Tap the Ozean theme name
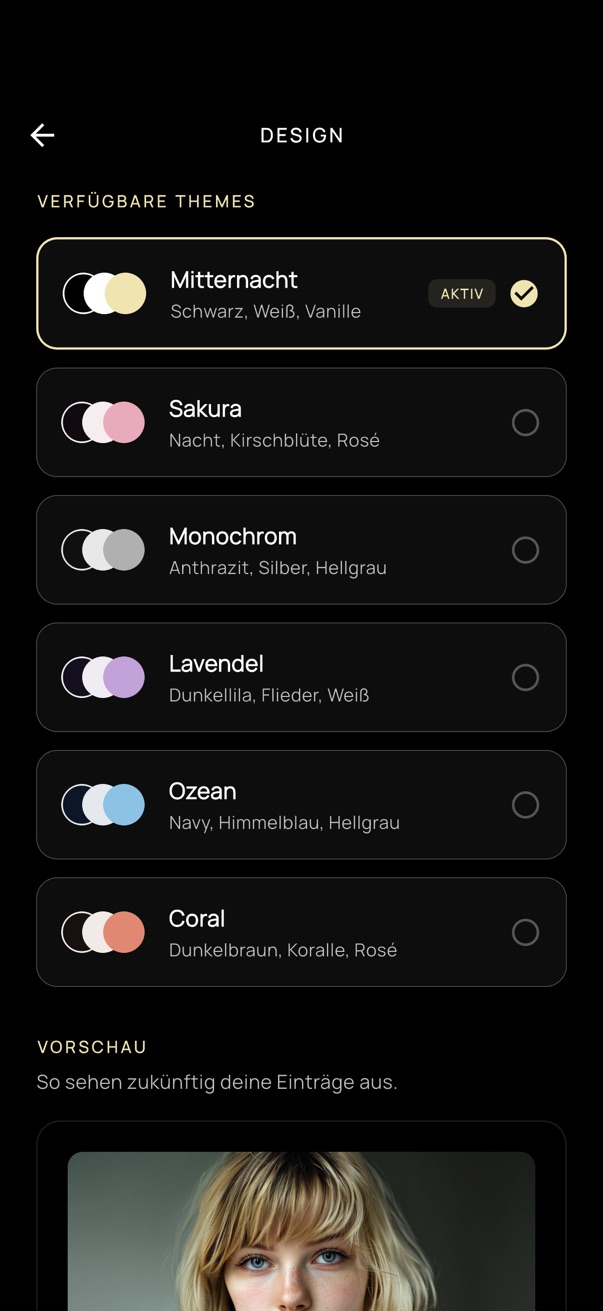 (203, 791)
